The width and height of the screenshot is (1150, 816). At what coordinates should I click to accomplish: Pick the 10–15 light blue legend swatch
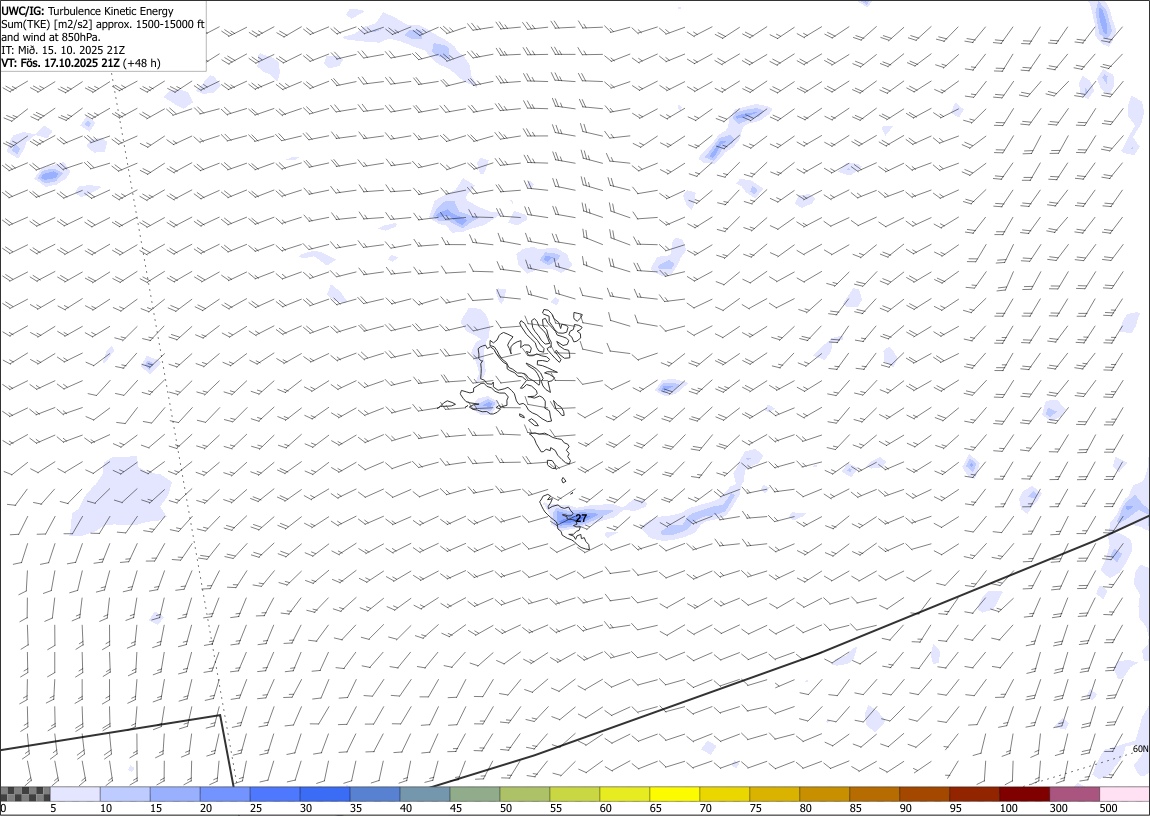(125, 794)
